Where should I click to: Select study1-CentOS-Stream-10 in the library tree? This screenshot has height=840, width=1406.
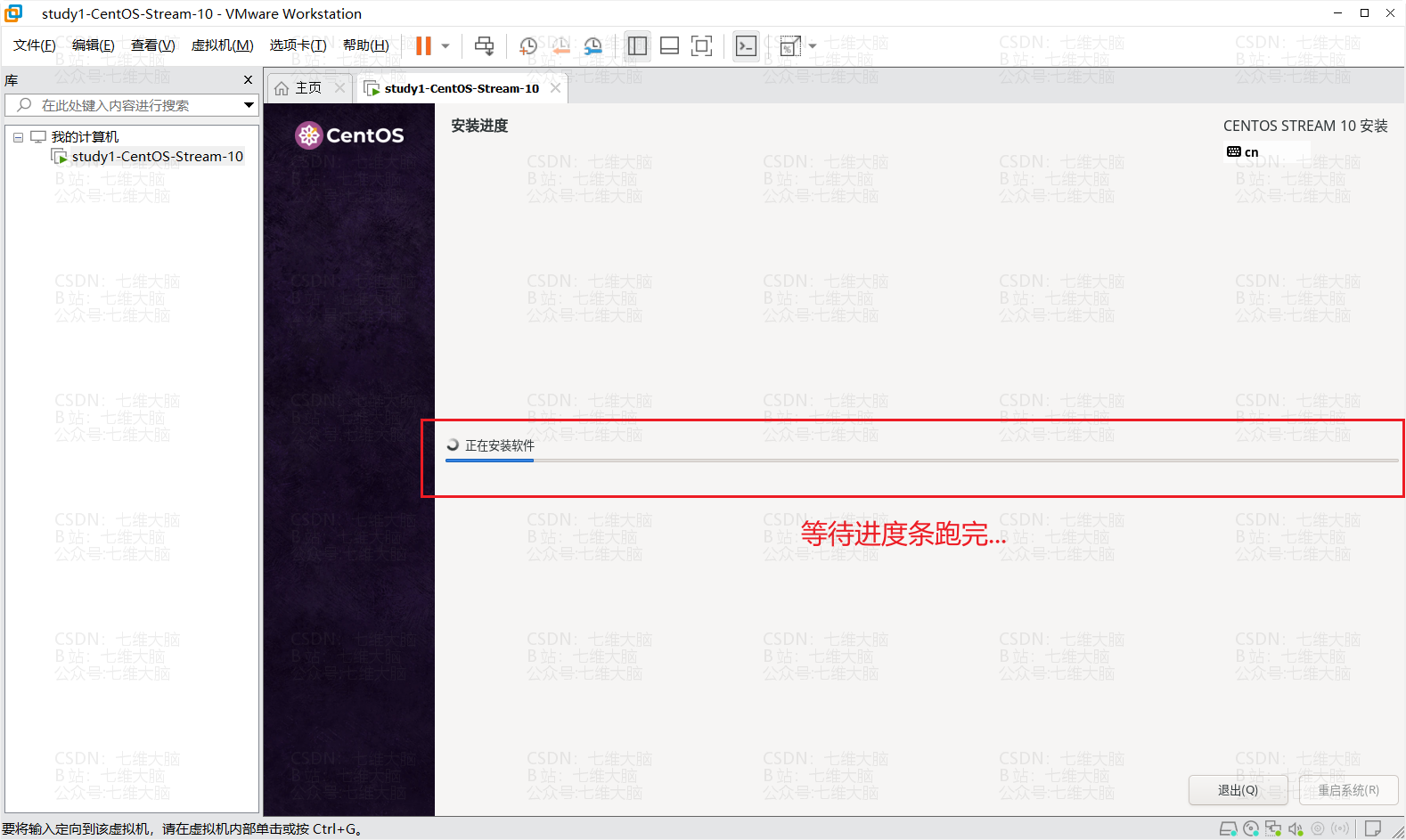pyautogui.click(x=158, y=157)
